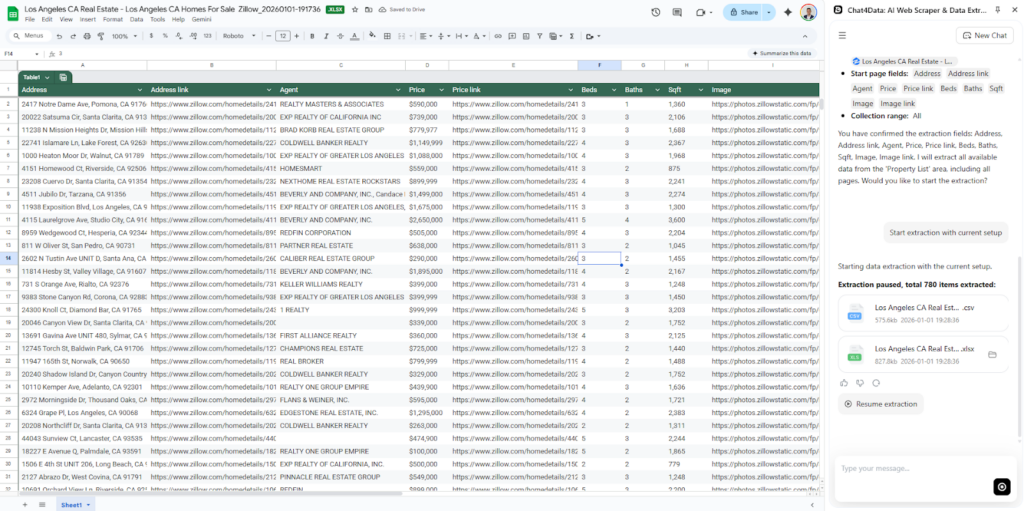Insert a link

pyautogui.click(x=498, y=37)
